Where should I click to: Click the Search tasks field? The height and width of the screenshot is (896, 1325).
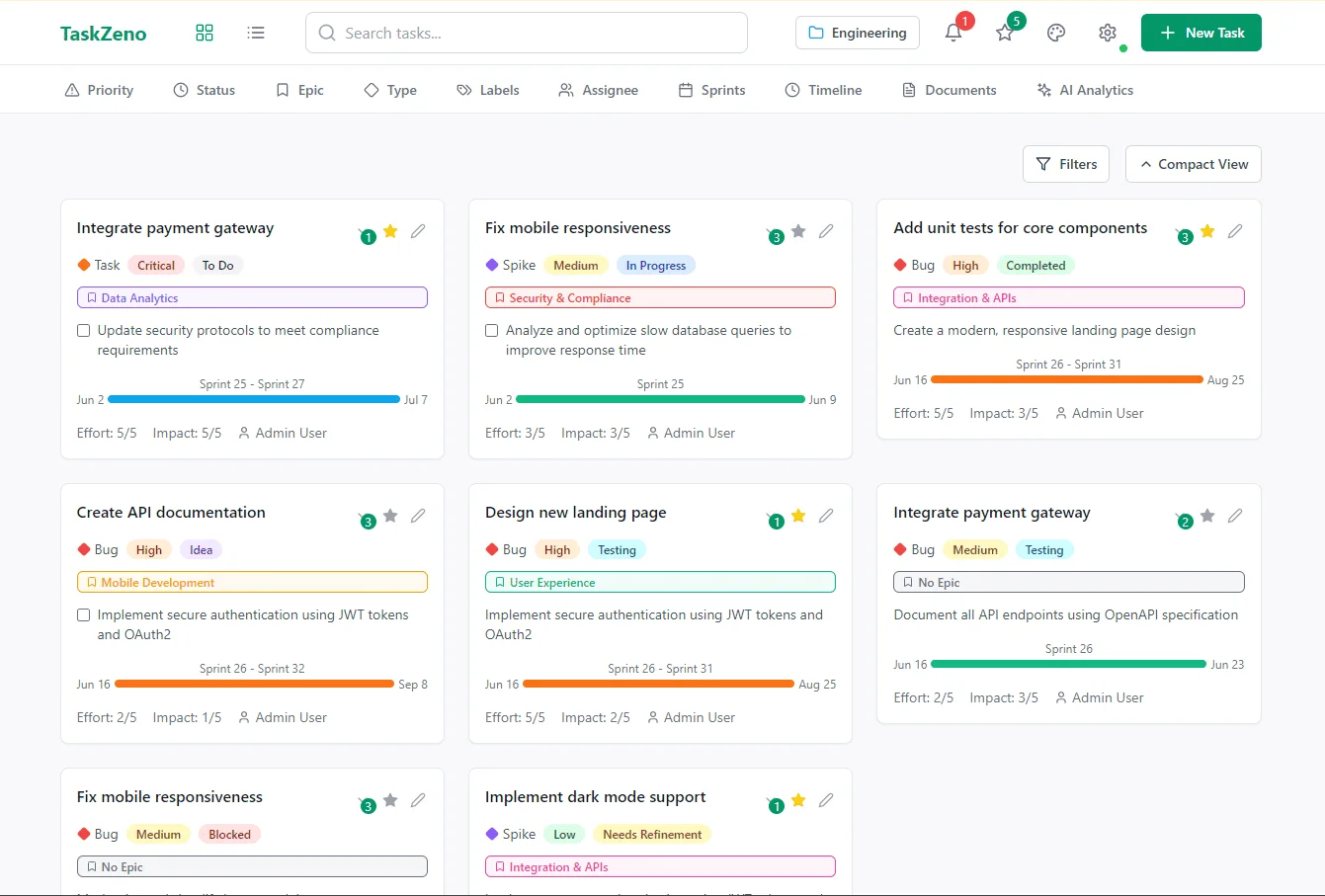pyautogui.click(x=527, y=33)
